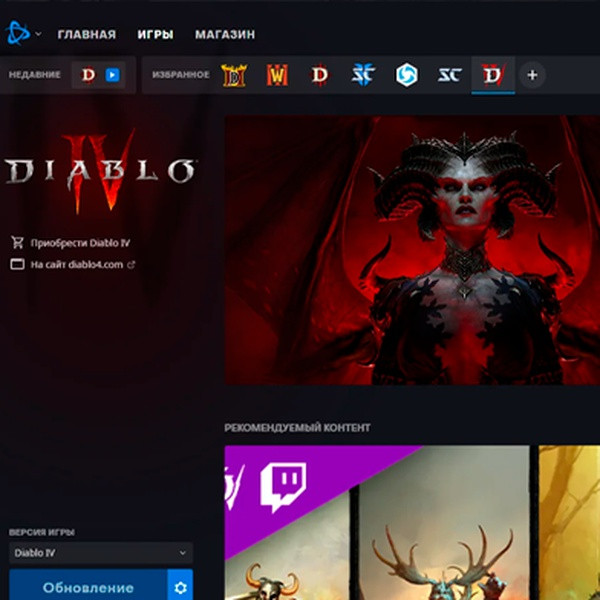The image size is (600, 600).
Task: Click the РЕКОМЕНДУЕМЫЙ КОНТЕНТ heading
Action: pyautogui.click(x=297, y=427)
